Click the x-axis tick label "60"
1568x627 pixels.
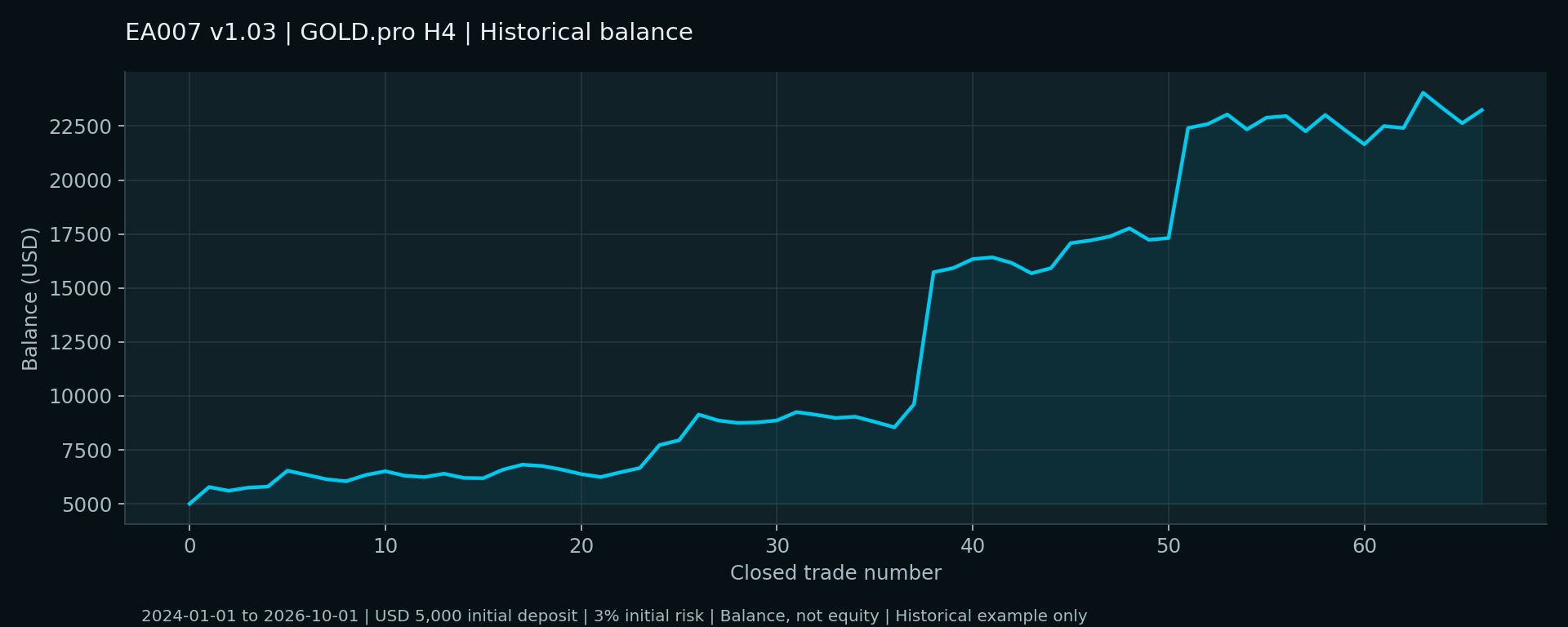click(1365, 546)
